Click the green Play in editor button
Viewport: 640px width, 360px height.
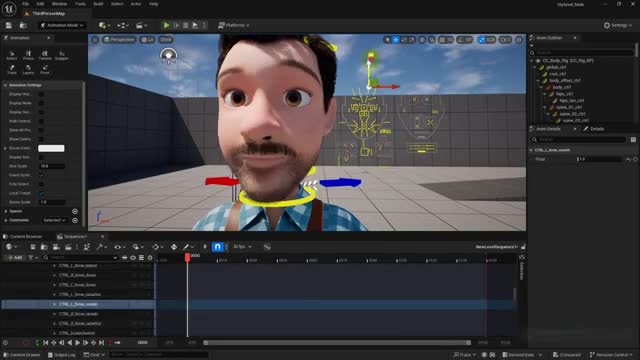(167, 25)
